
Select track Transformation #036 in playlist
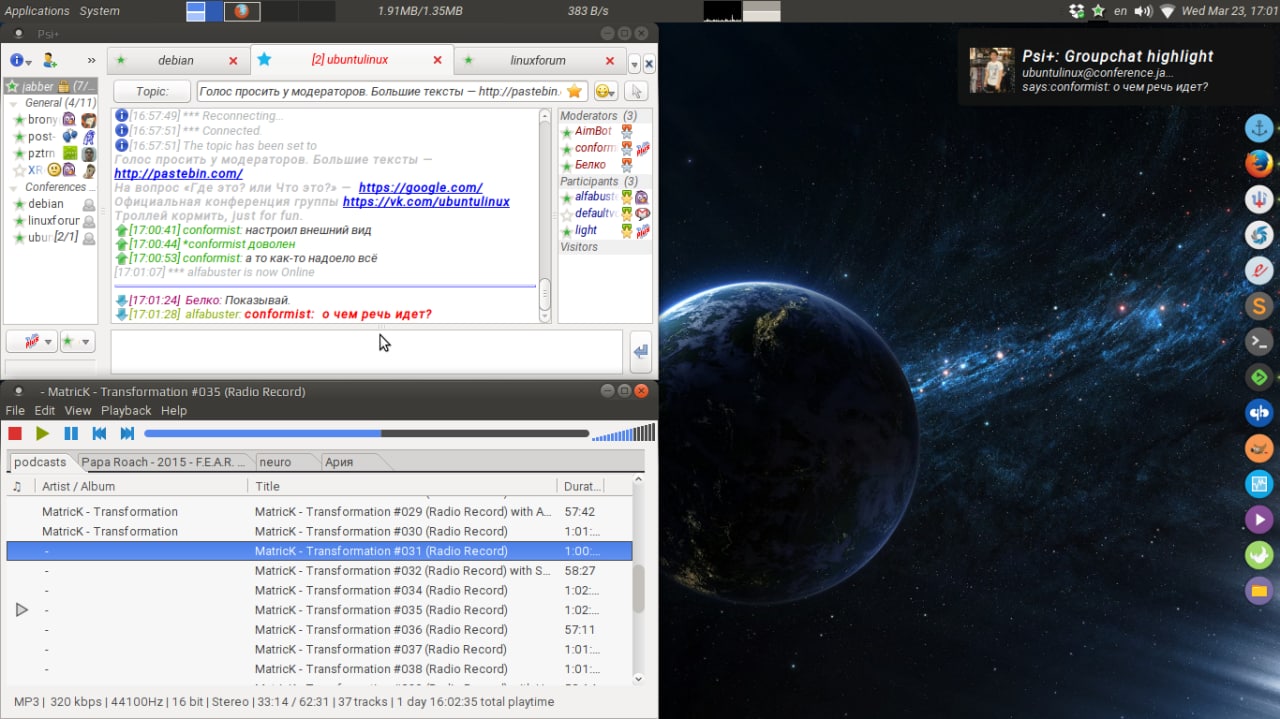tap(320, 630)
